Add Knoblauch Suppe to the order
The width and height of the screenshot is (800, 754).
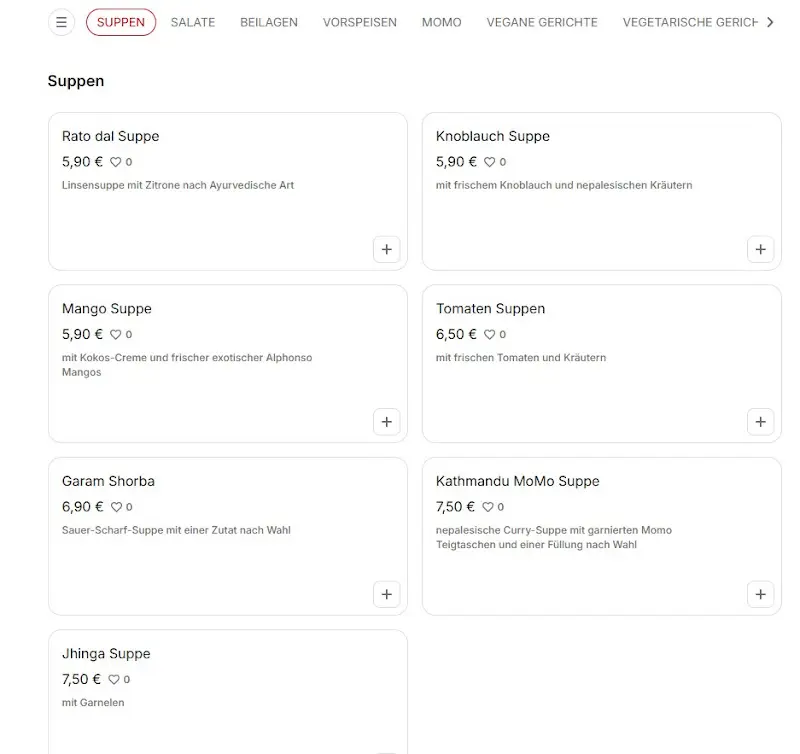[x=760, y=249]
